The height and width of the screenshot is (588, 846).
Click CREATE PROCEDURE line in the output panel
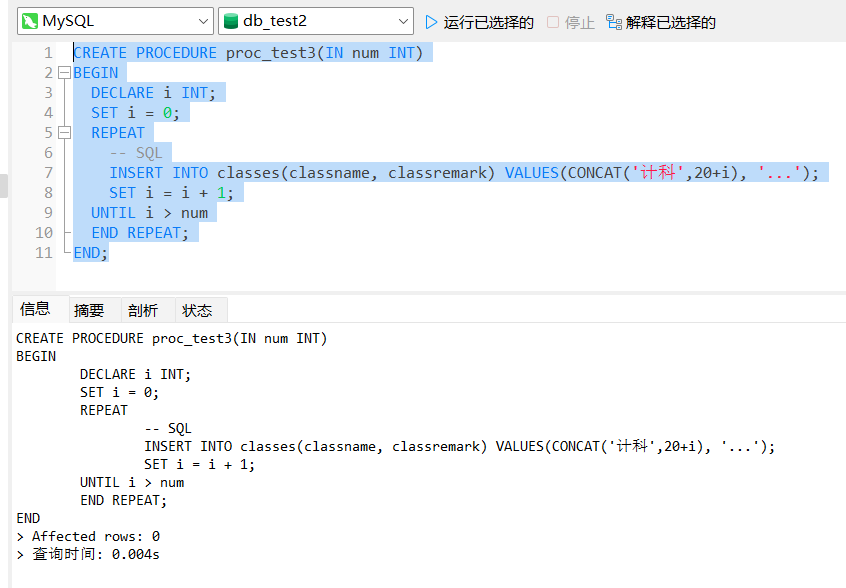[172, 338]
